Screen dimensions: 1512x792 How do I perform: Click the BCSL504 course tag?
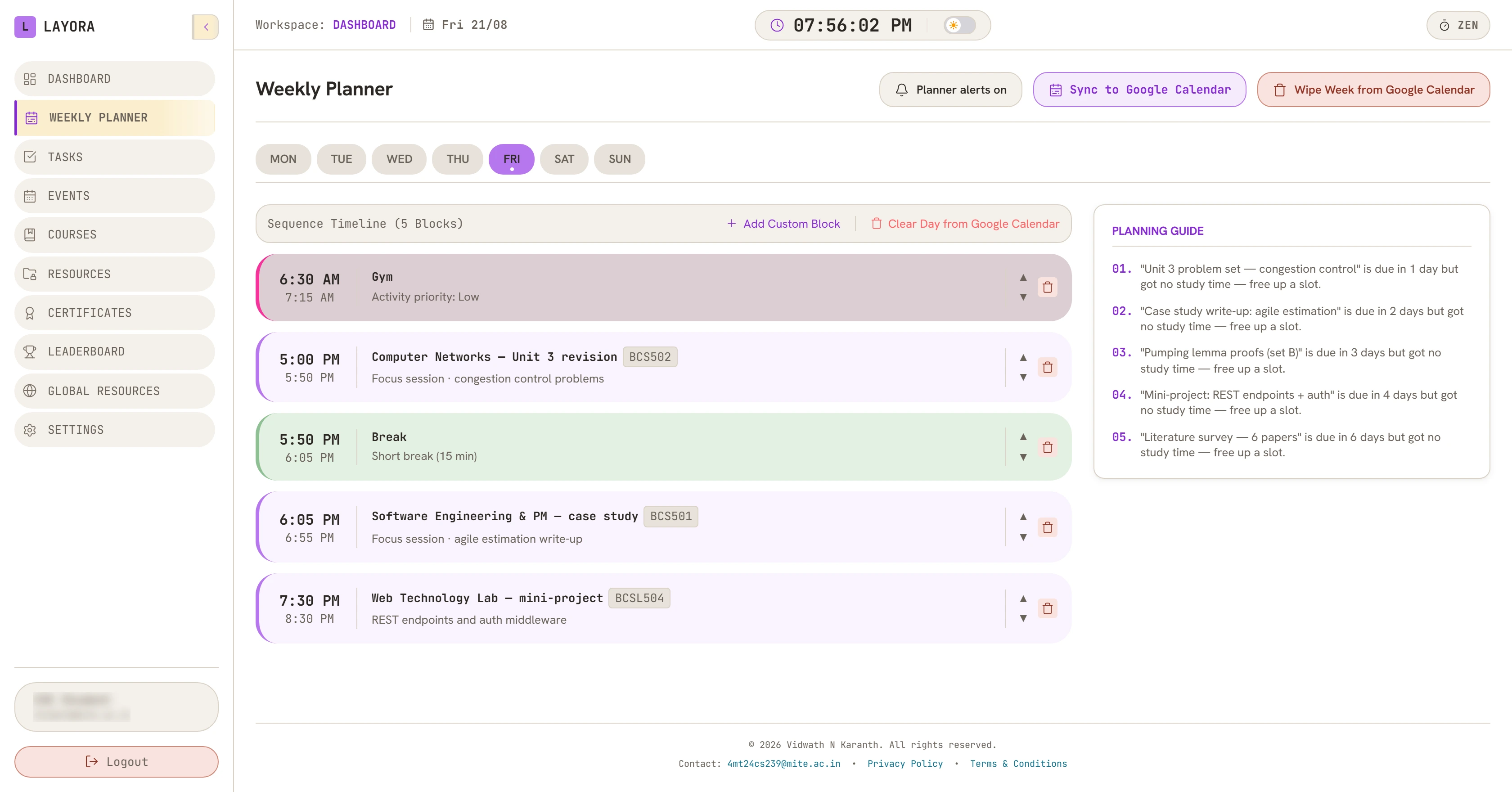639,598
